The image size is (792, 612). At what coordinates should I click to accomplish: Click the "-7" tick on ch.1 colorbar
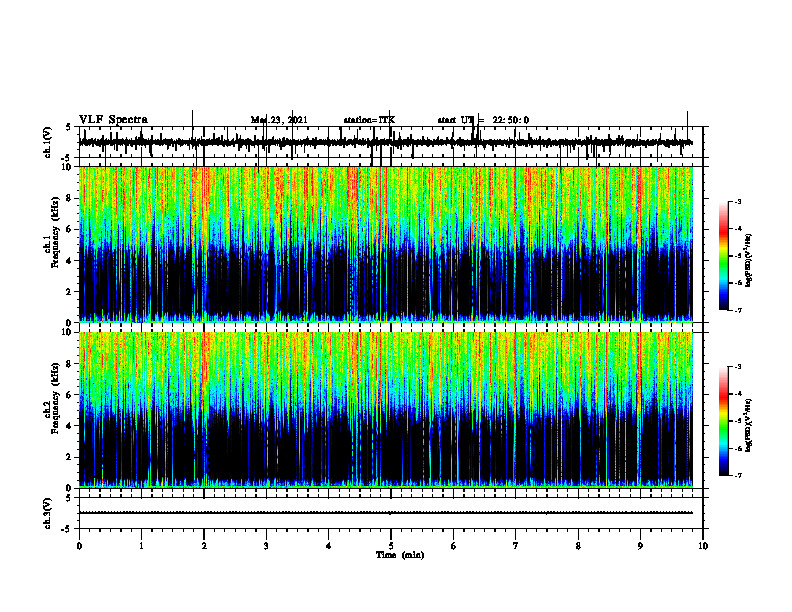click(x=737, y=310)
